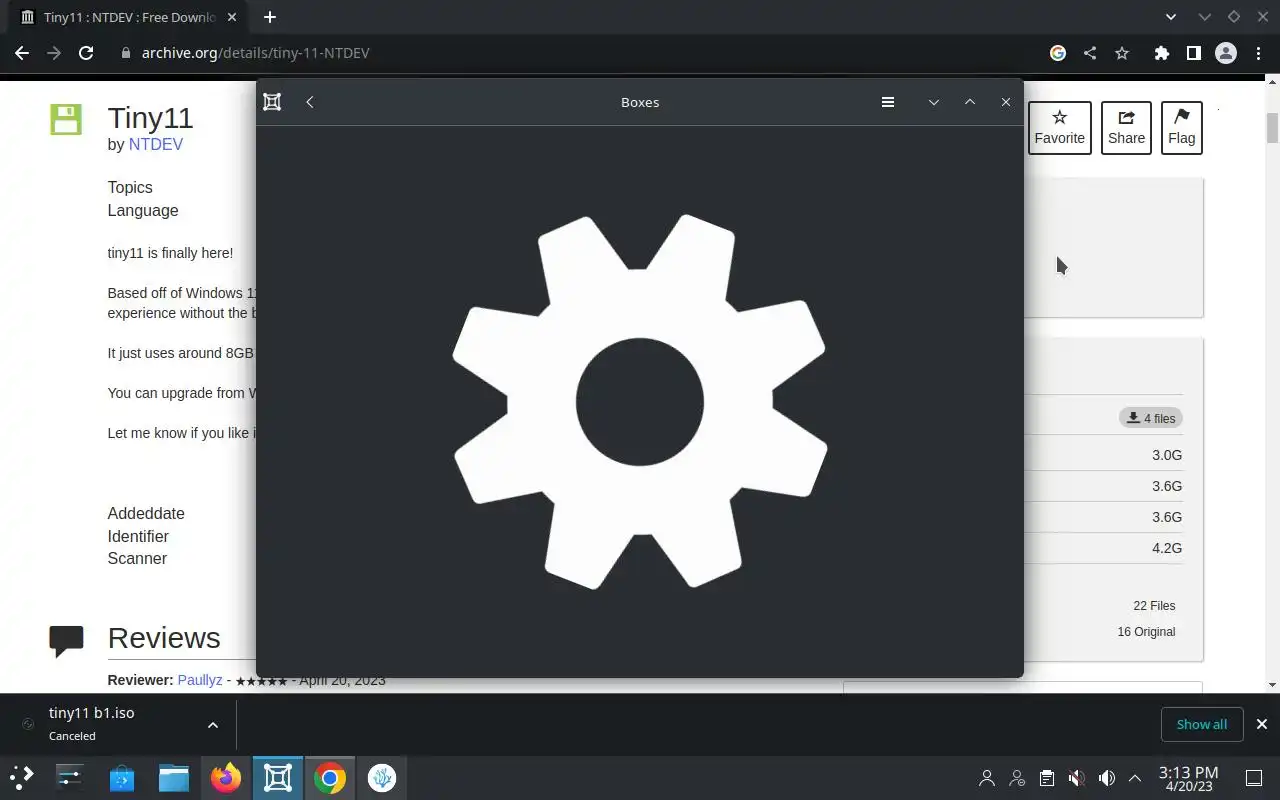1280x800 pixels.
Task: Click Show all downloads button
Action: pos(1202,724)
